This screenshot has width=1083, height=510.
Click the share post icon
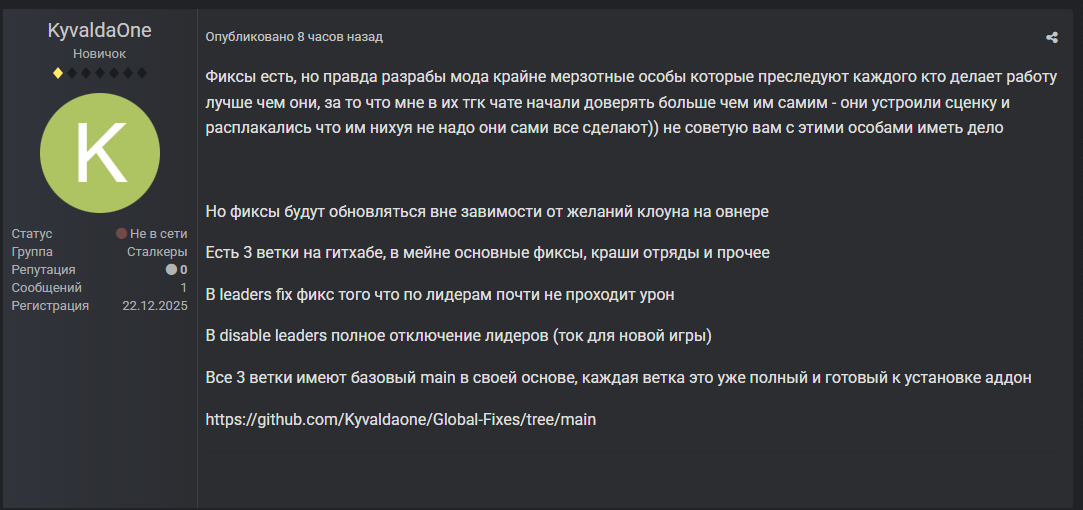coord(1051,38)
